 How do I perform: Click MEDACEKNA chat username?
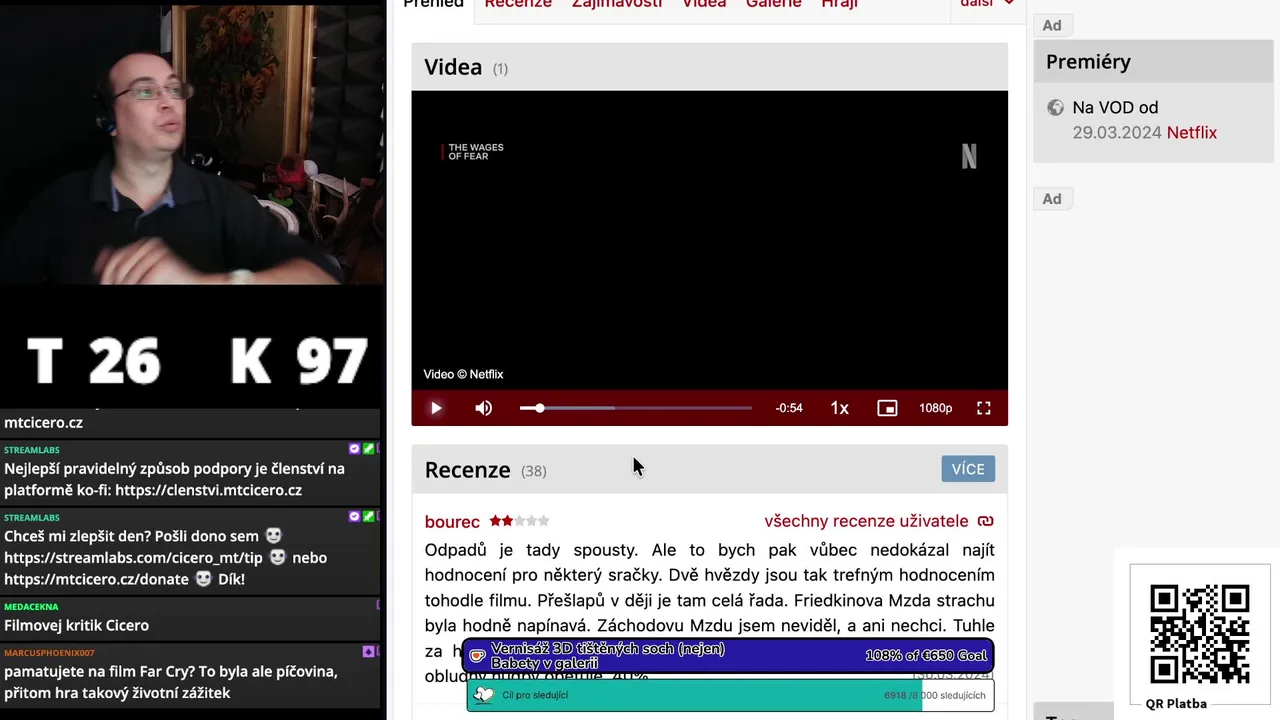tap(31, 606)
